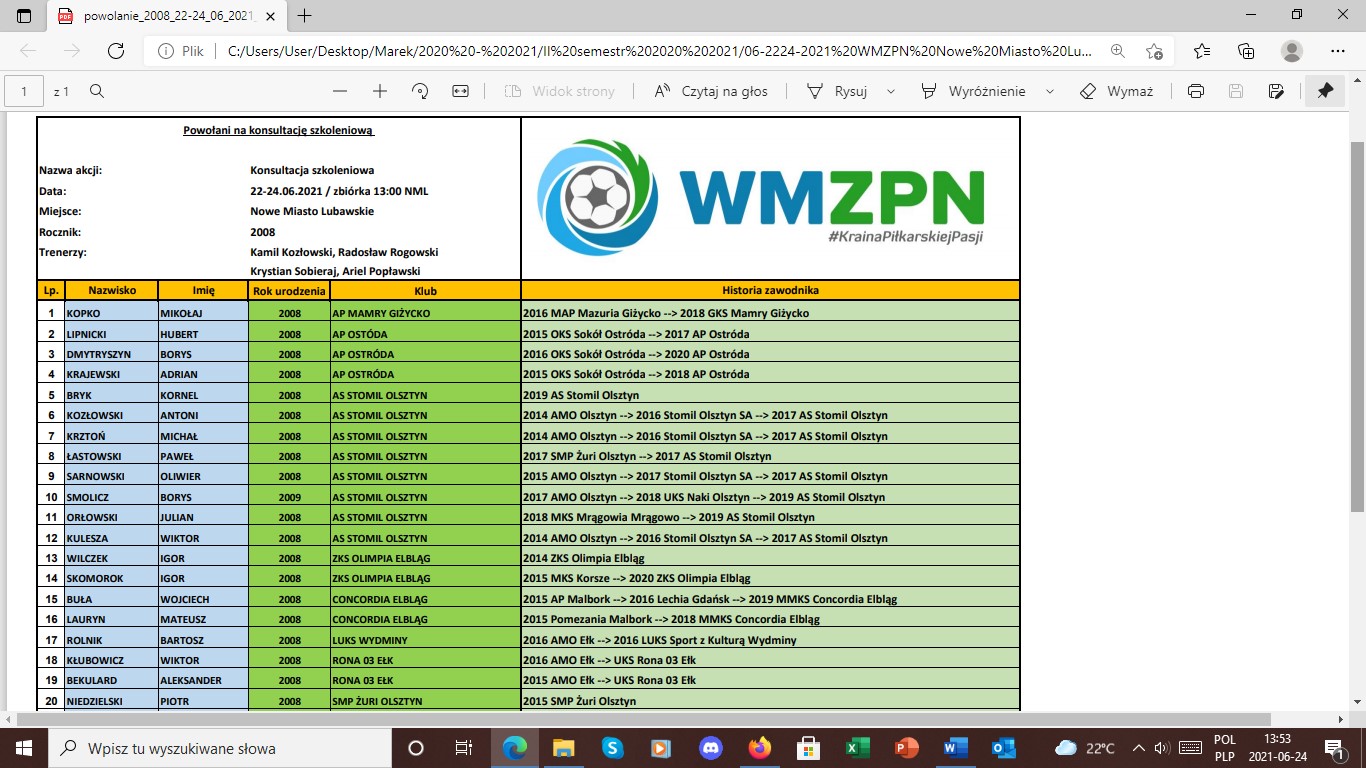
Task: Fit PDF to page width
Action: tap(460, 91)
